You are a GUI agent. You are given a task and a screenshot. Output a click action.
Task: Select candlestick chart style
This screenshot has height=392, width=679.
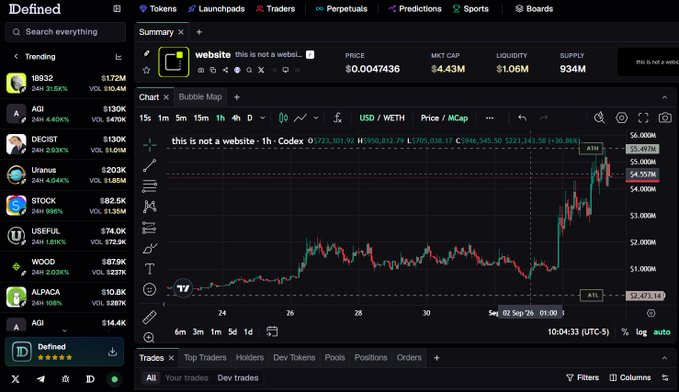click(283, 118)
